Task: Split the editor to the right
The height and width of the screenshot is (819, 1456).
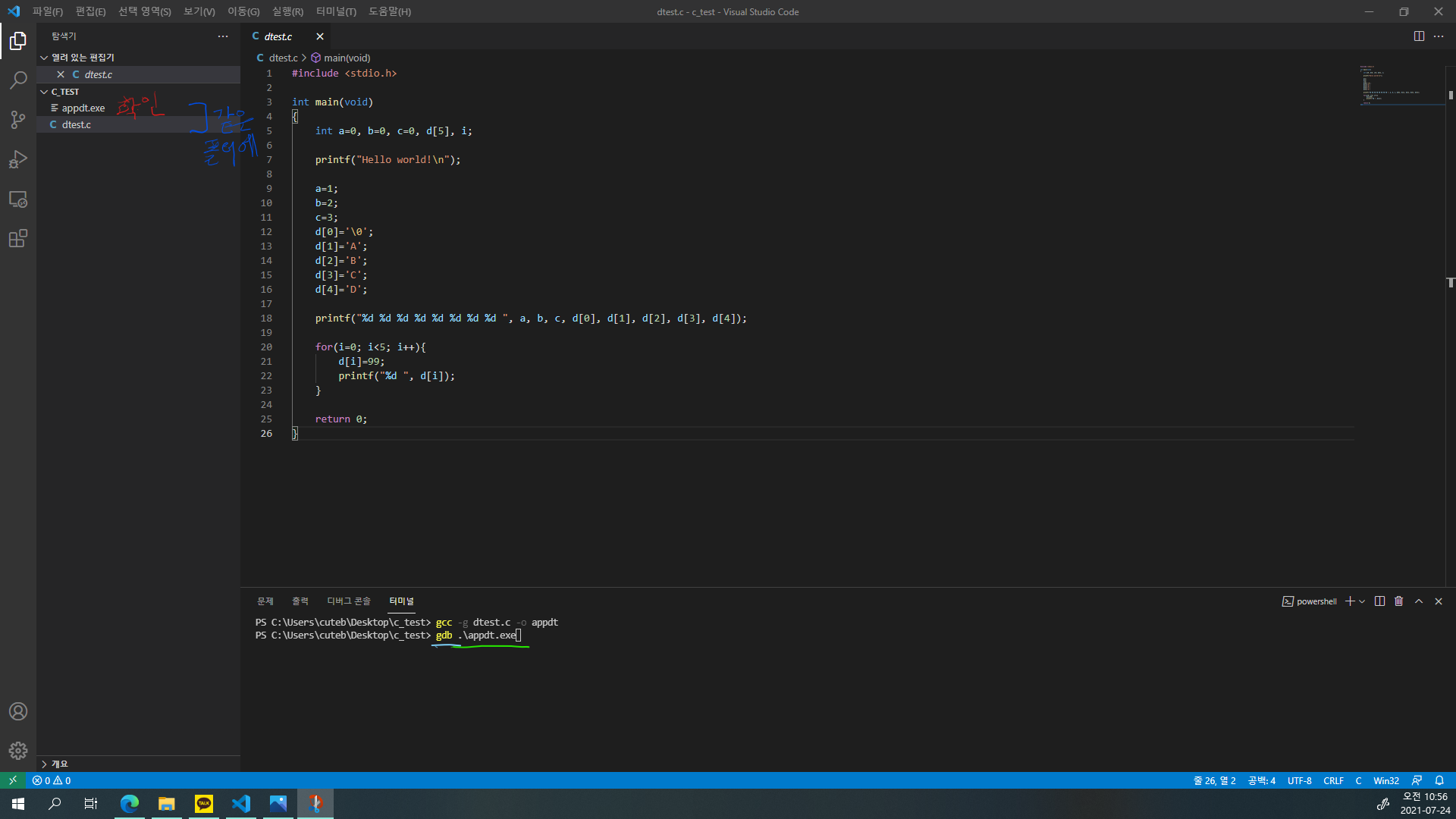Action: pyautogui.click(x=1419, y=36)
